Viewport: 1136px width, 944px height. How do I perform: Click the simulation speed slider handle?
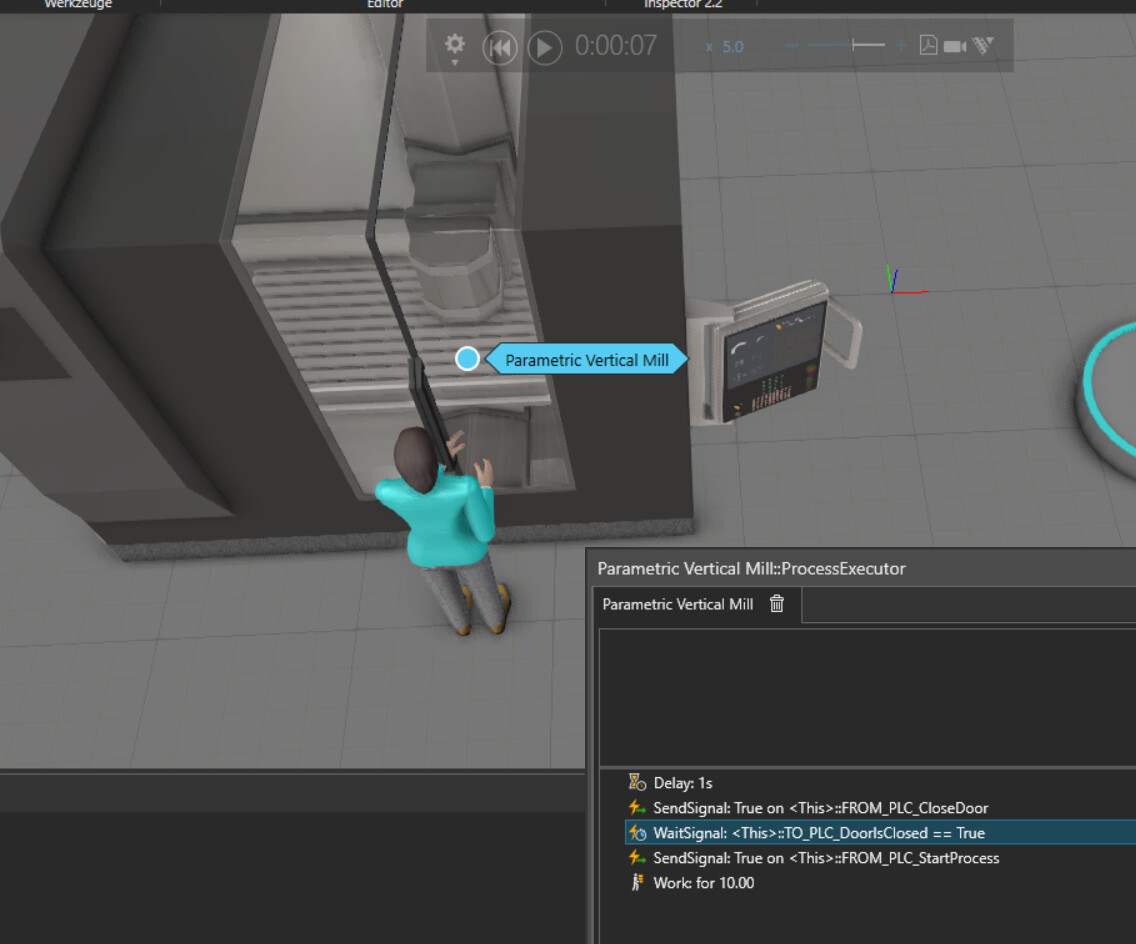click(x=853, y=46)
